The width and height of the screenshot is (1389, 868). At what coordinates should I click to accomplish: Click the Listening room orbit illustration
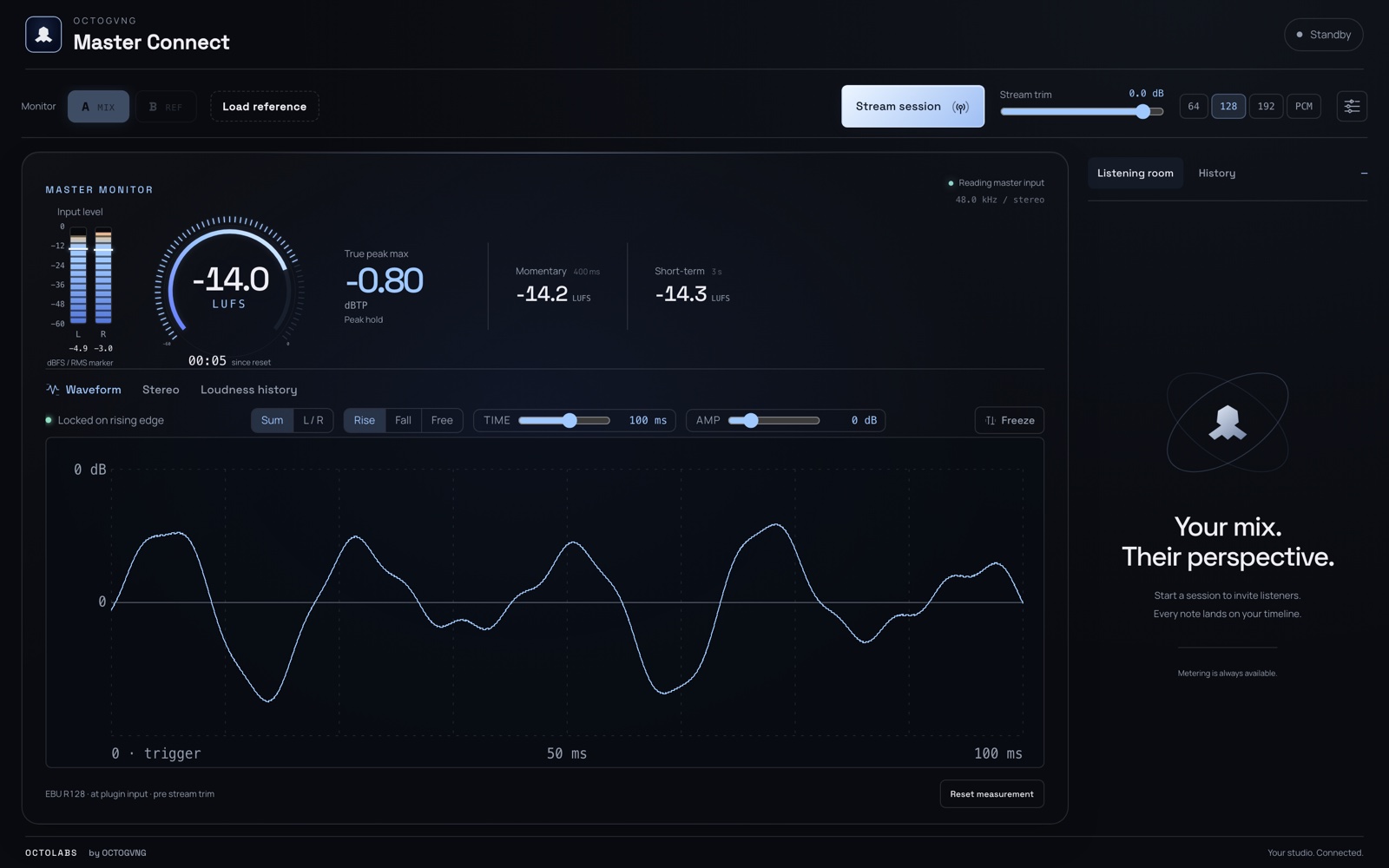pos(1228,423)
